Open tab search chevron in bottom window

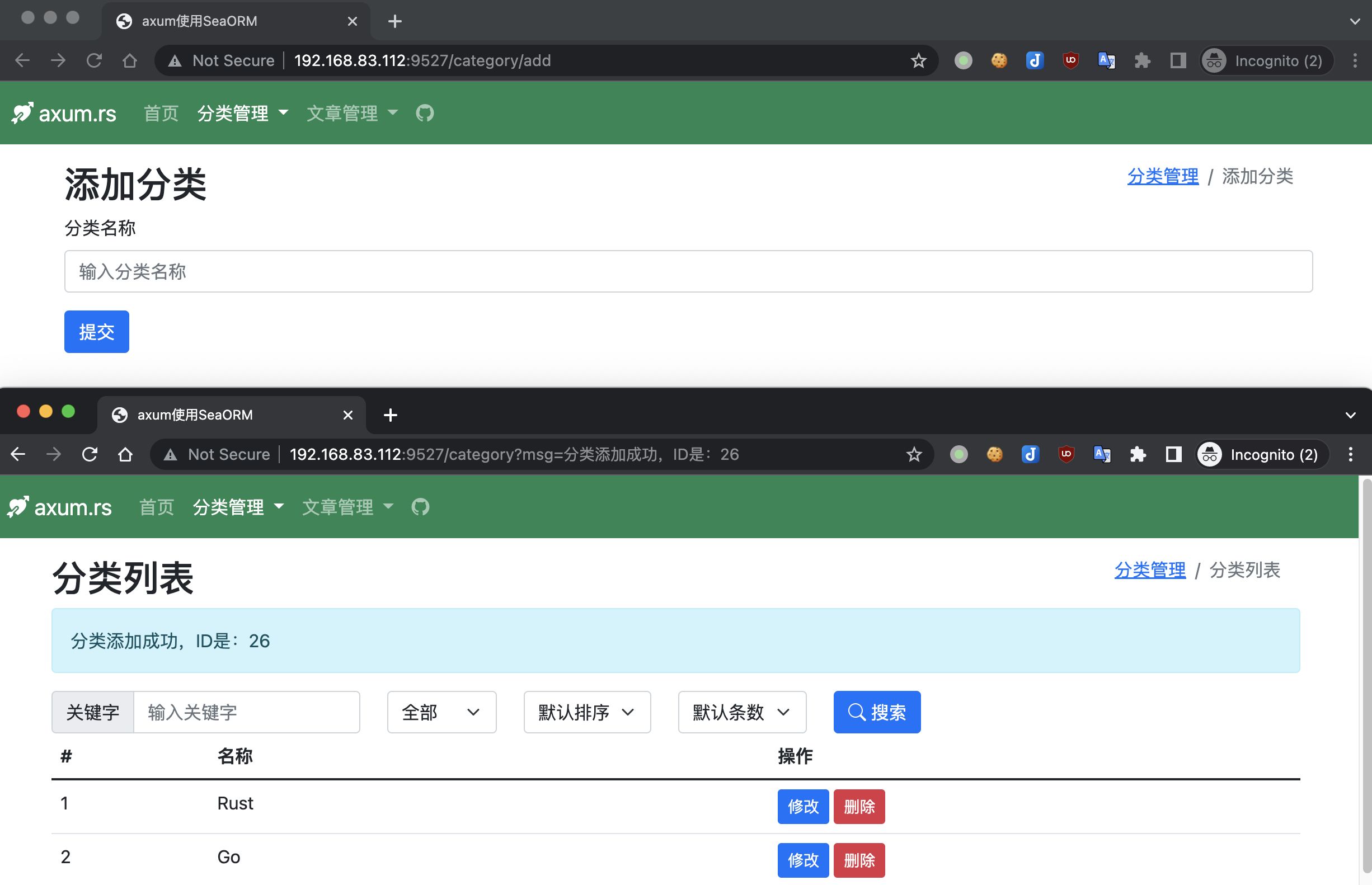click(1350, 415)
